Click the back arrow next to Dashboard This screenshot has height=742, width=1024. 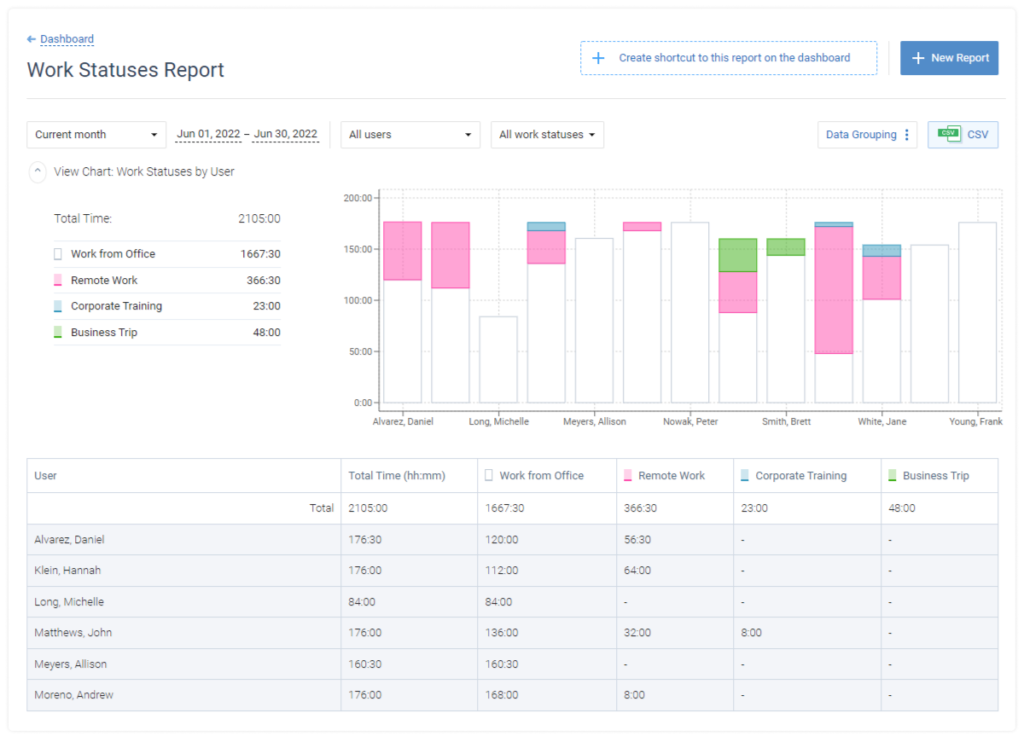pos(31,38)
